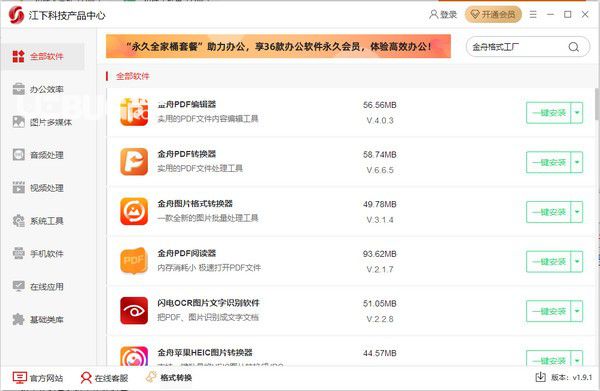Expand install options arrow for 金舟苹果HEIC图片转换器

[x=577, y=359]
